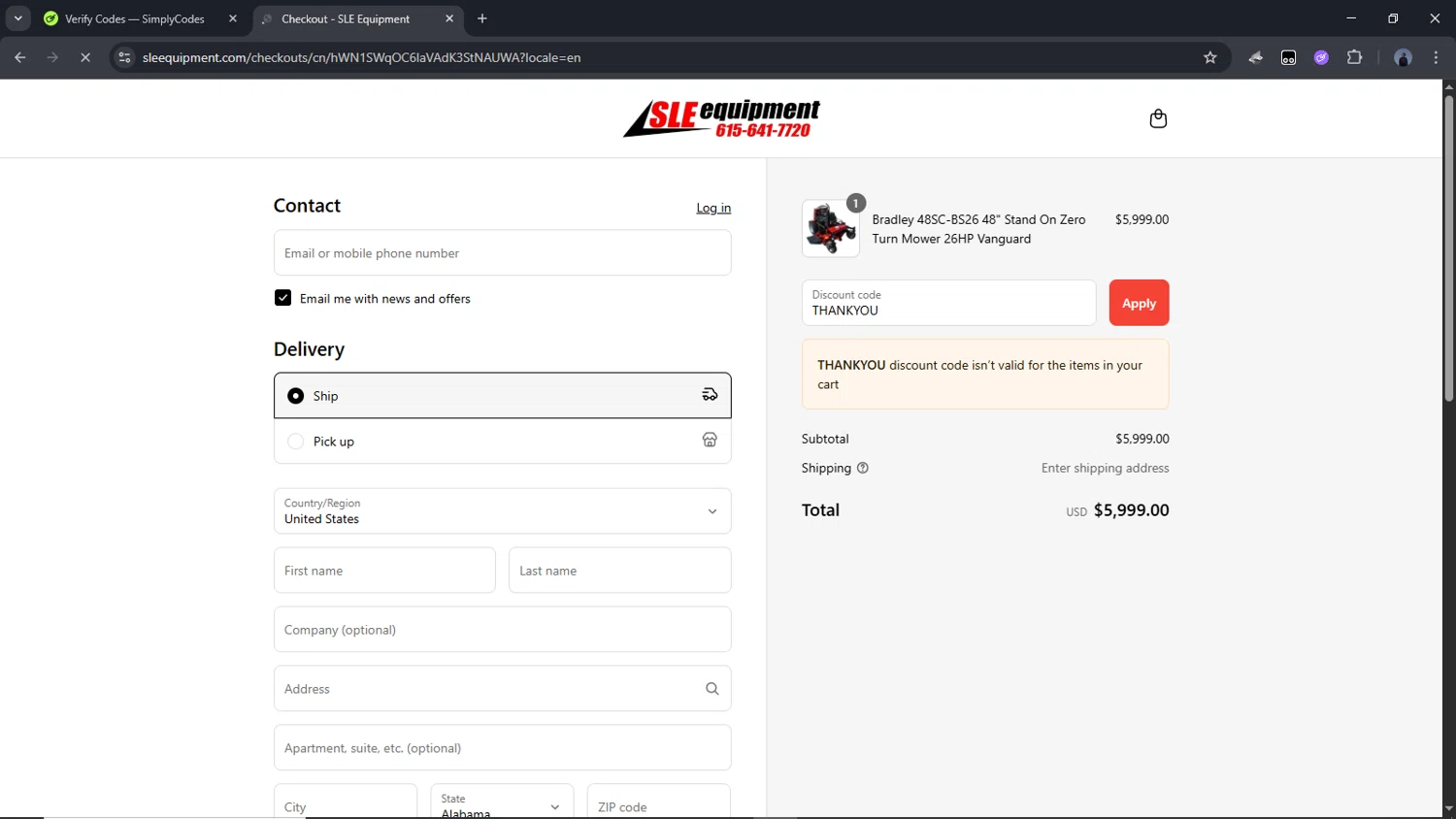Screen dimensions: 1456x819
Task: Click the Enter shipping address text
Action: click(1105, 468)
